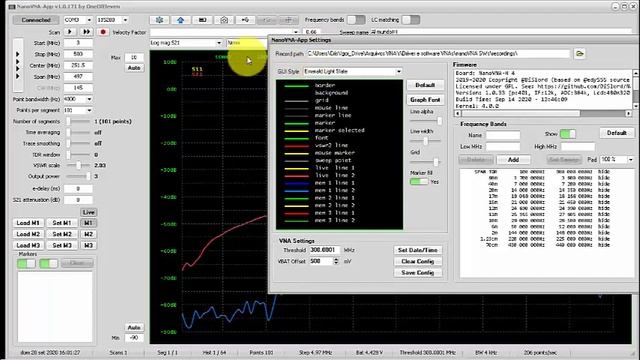
Task: Toggle the right Markers switch
Action: (x=49, y=264)
